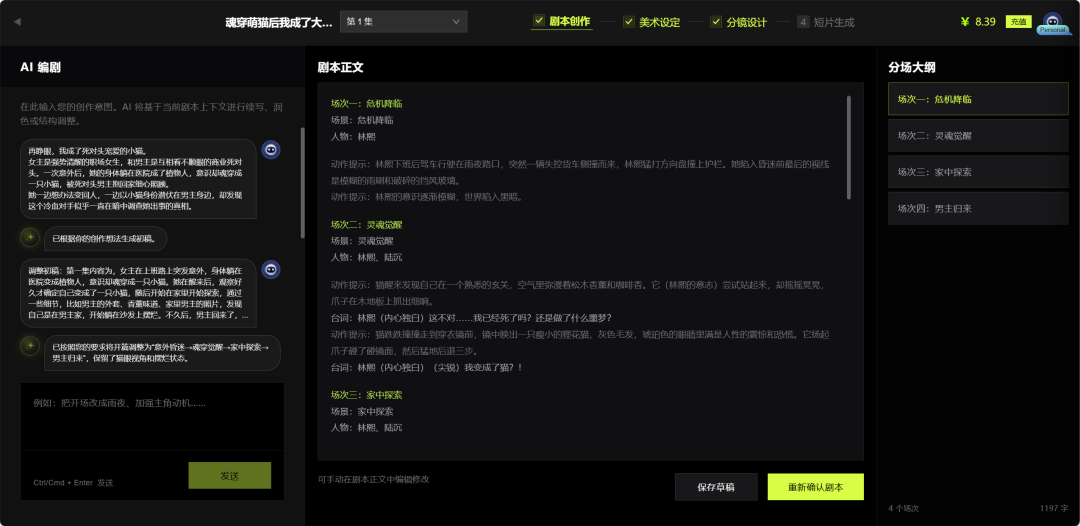Click the AI 编剧 panel title
1080x526 pixels.
coord(41,67)
